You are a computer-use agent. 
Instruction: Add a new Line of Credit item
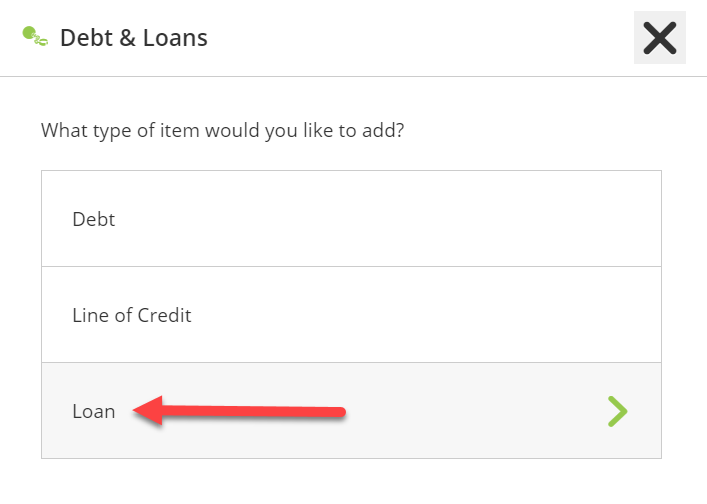(x=351, y=315)
